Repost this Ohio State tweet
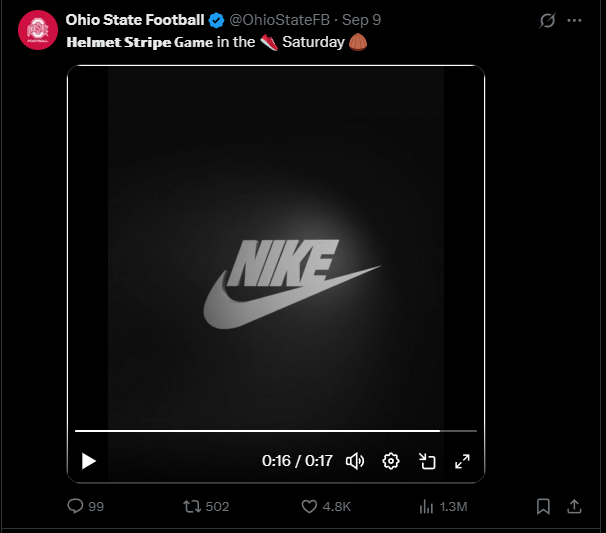This screenshot has height=533, width=606. (192, 506)
